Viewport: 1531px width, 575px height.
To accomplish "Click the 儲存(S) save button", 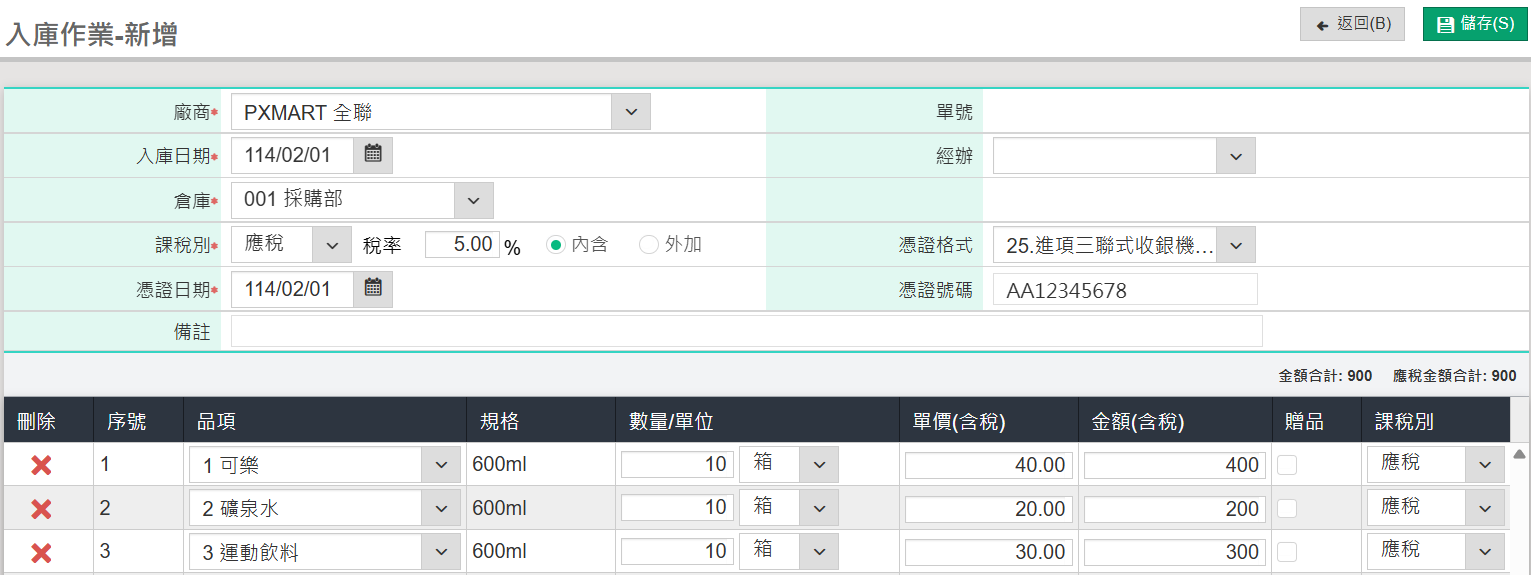I will point(1475,24).
